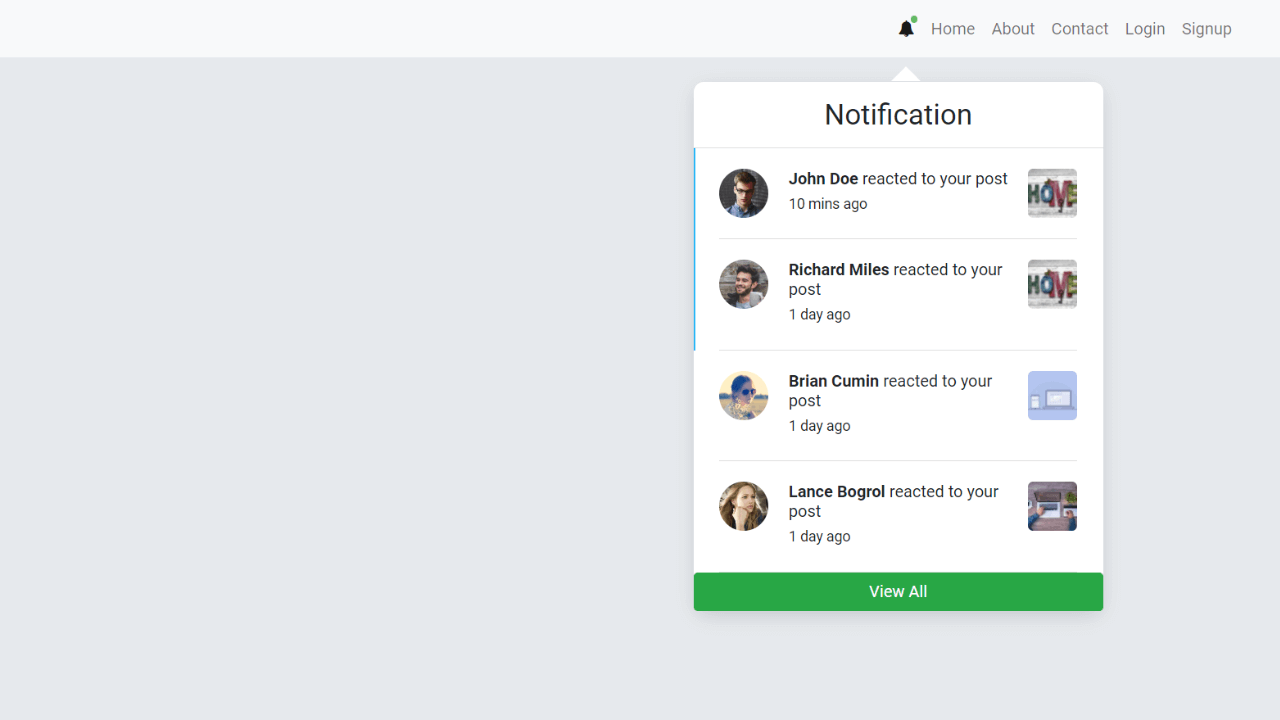Click the blue post preview for Brian Cumin
This screenshot has height=720, width=1280.
1052,395
